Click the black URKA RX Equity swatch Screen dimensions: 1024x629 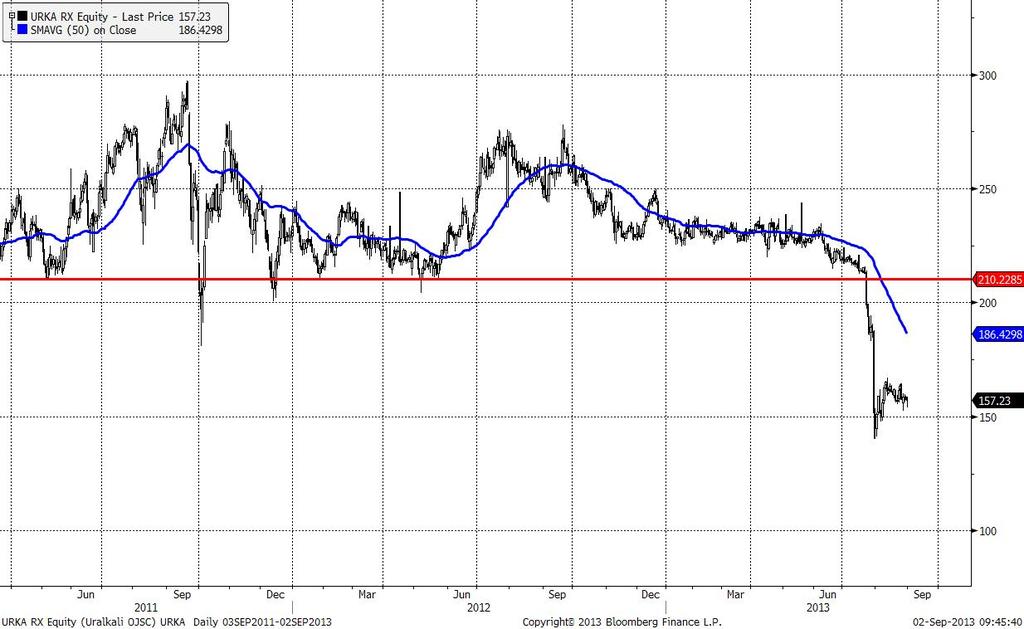pos(23,16)
